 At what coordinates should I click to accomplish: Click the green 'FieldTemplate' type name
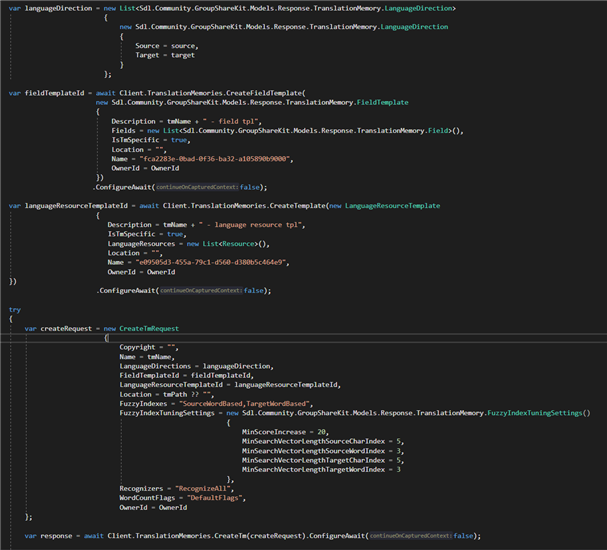pyautogui.click(x=382, y=102)
